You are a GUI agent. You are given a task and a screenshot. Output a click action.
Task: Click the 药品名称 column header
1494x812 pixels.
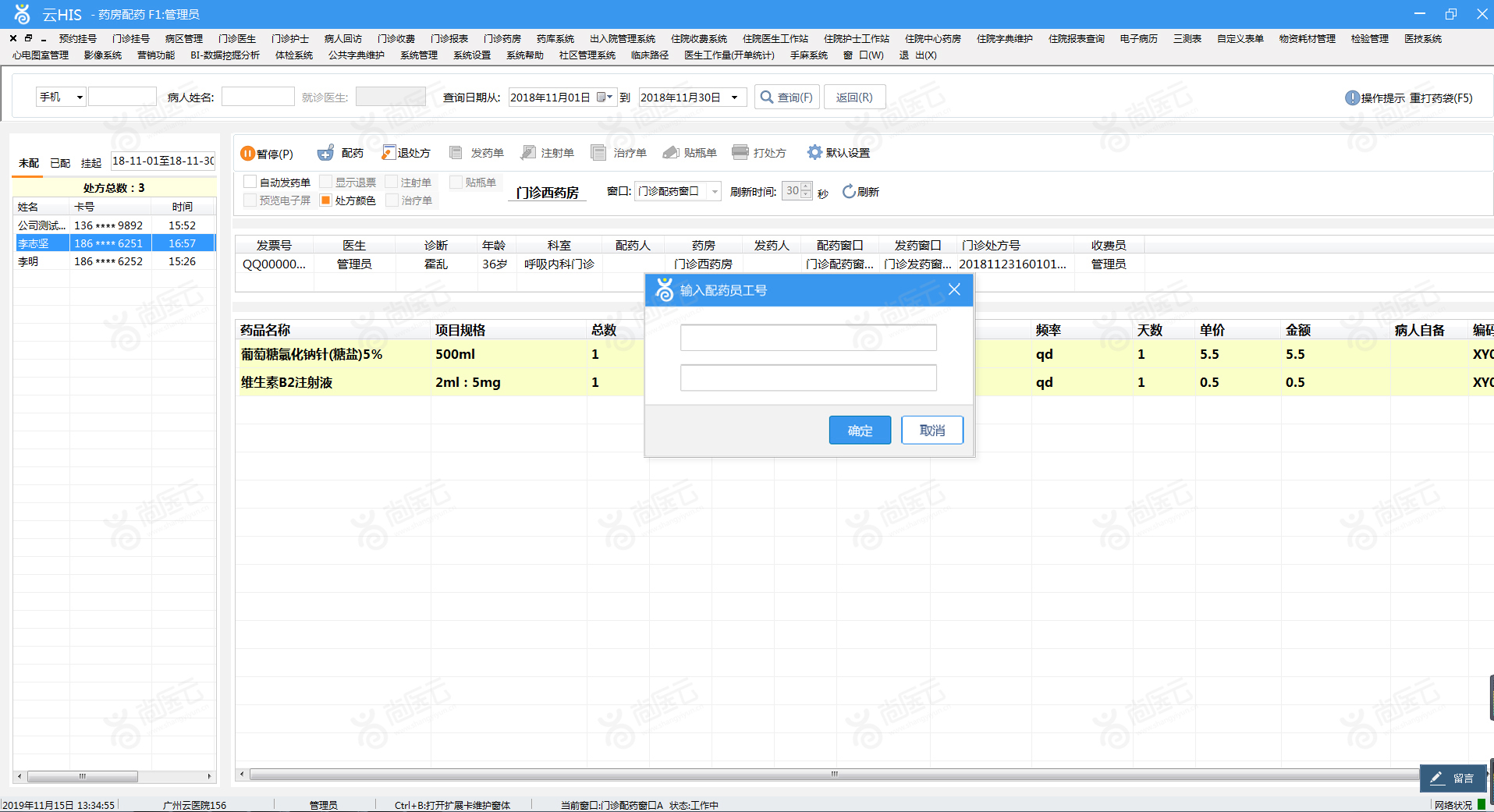(333, 330)
